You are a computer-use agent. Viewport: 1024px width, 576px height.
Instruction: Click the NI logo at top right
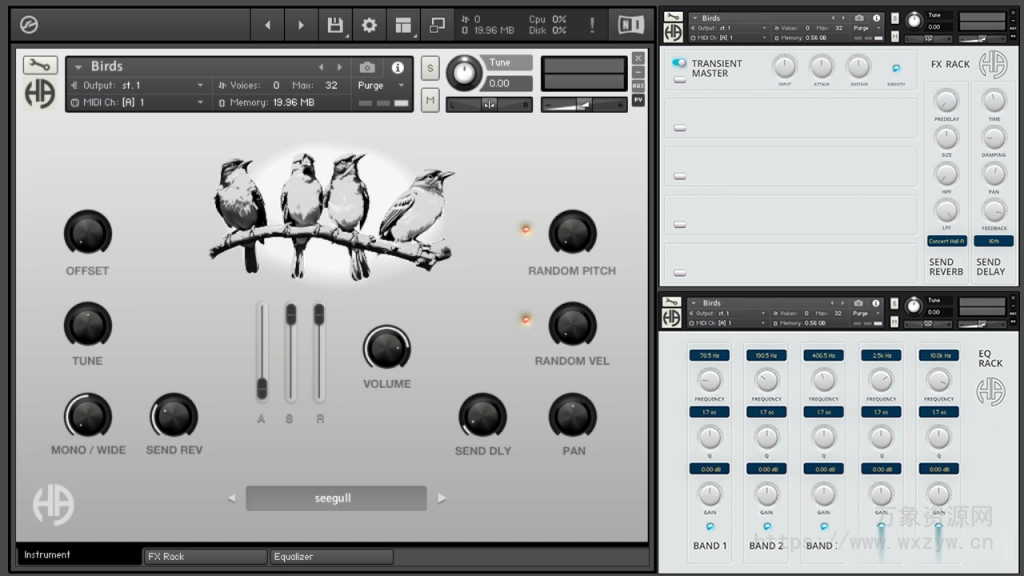pyautogui.click(x=630, y=24)
